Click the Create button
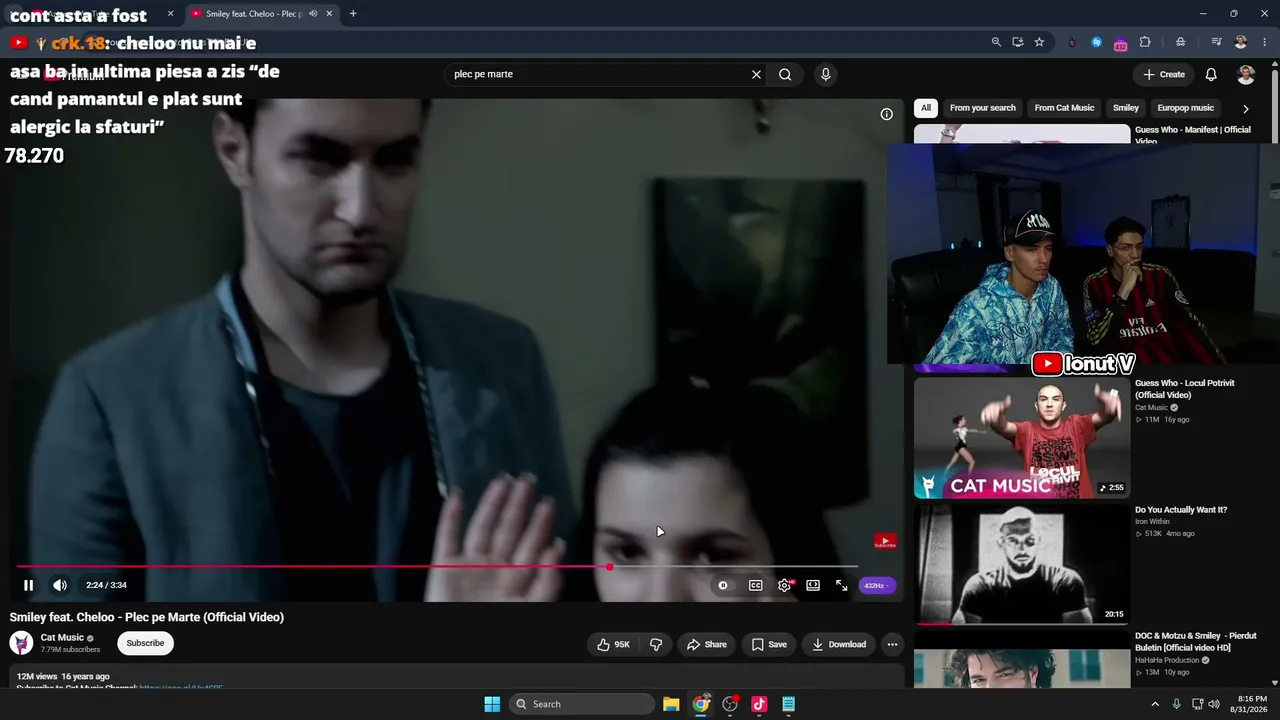Screen dimensions: 1280x720 coord(1164,75)
